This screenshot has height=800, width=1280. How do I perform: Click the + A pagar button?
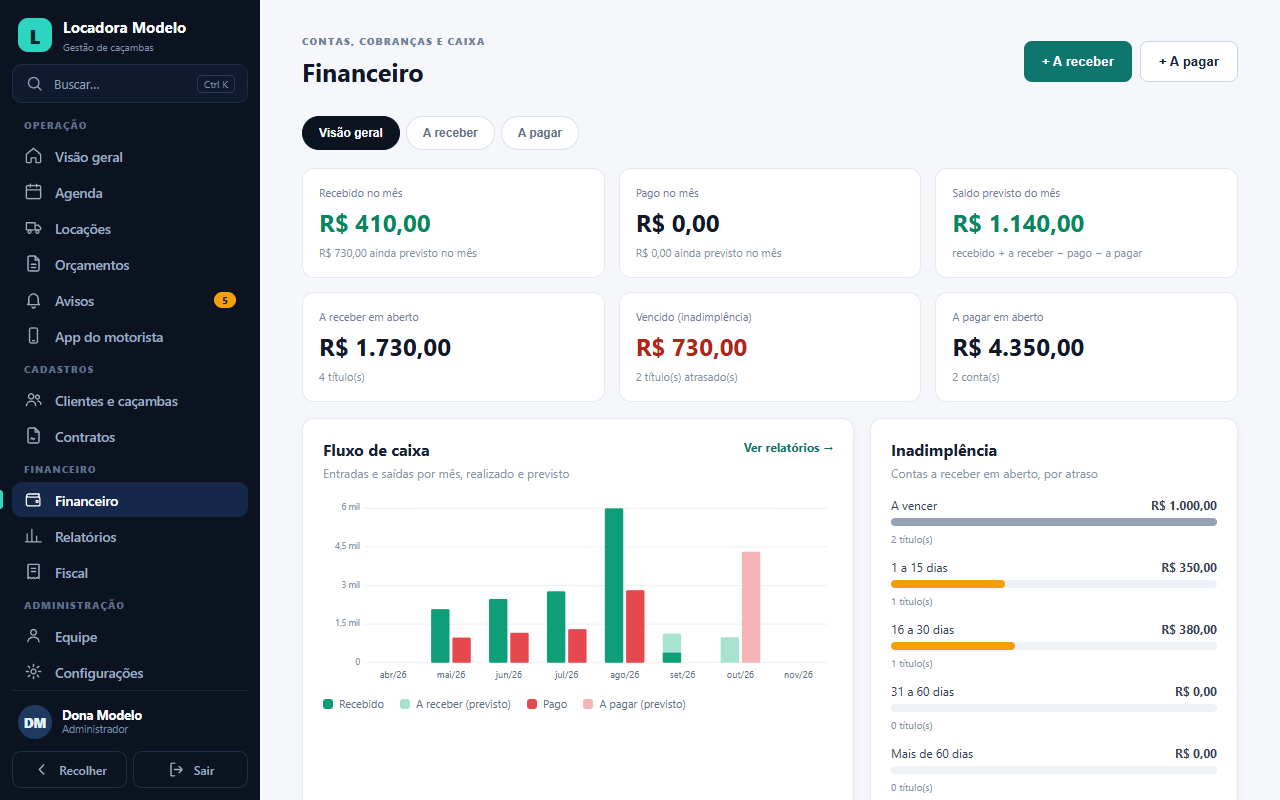1188,61
